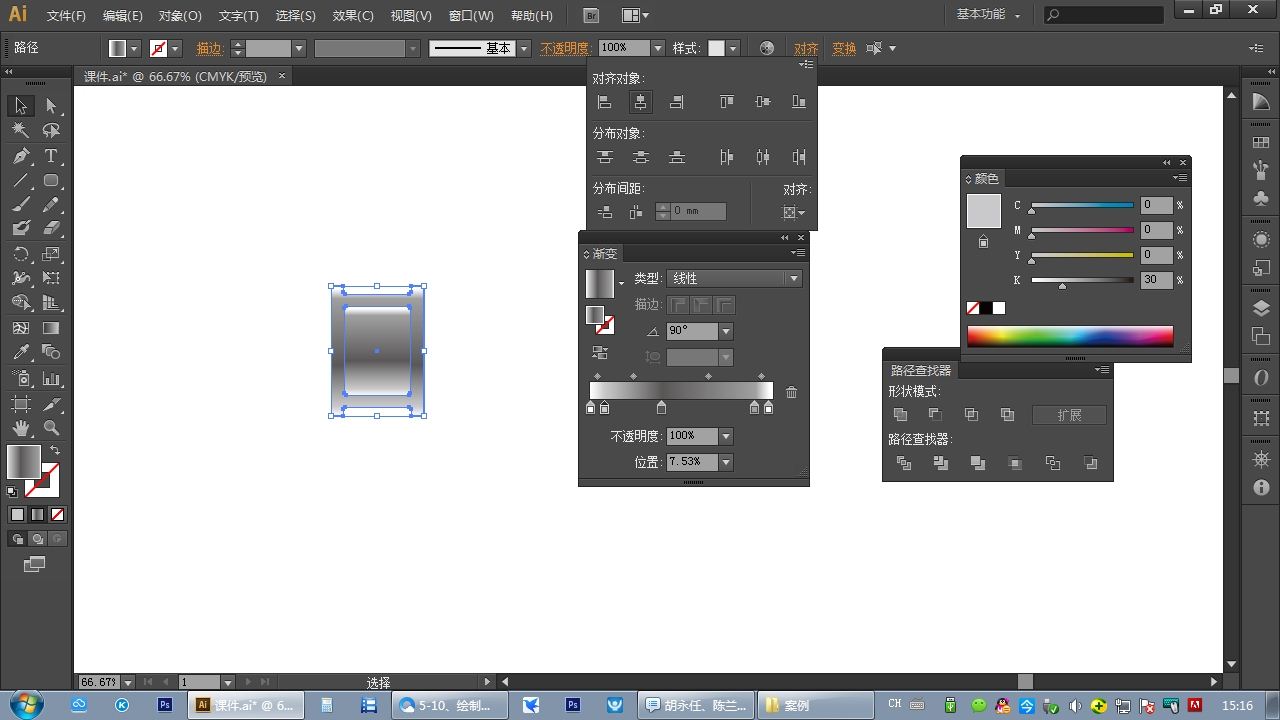Open the gradient angle 90° dropdown
The width and height of the screenshot is (1280, 720).
(726, 331)
